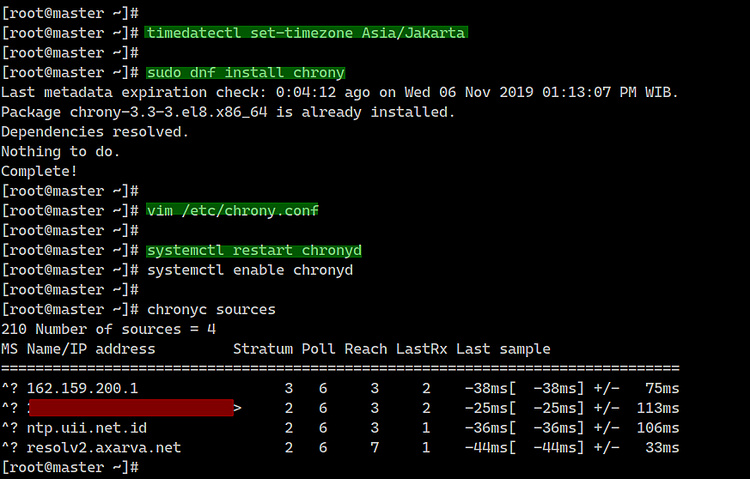Click the highlighted sudo dnf install chrony command
Screen dimensions: 750x479
pos(245,73)
